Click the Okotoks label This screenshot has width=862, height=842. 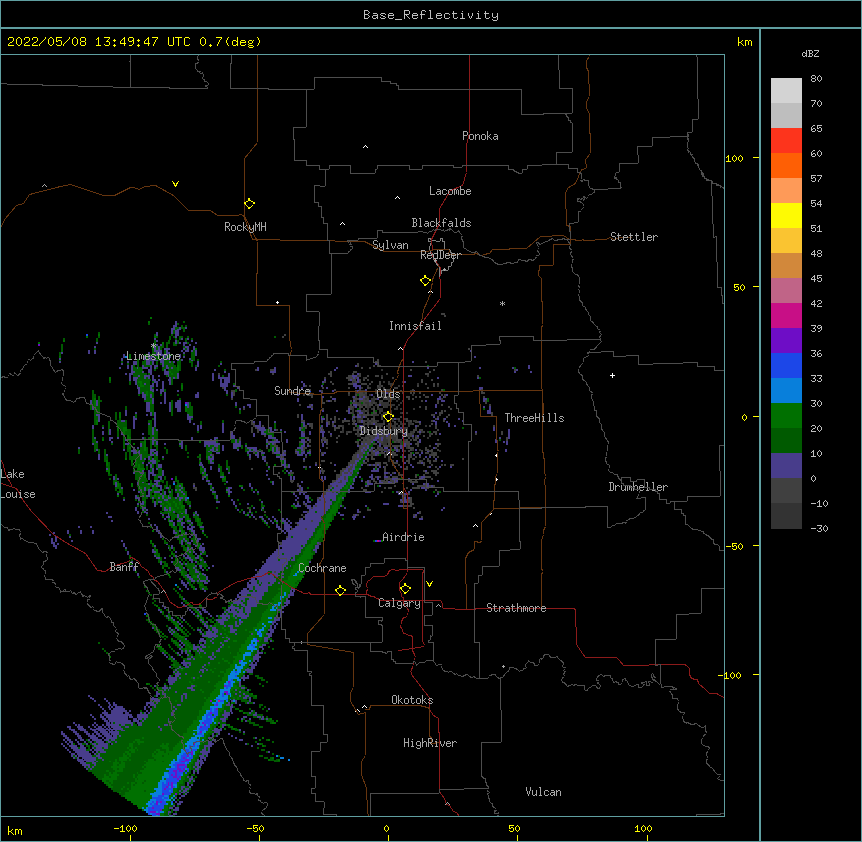tap(412, 700)
